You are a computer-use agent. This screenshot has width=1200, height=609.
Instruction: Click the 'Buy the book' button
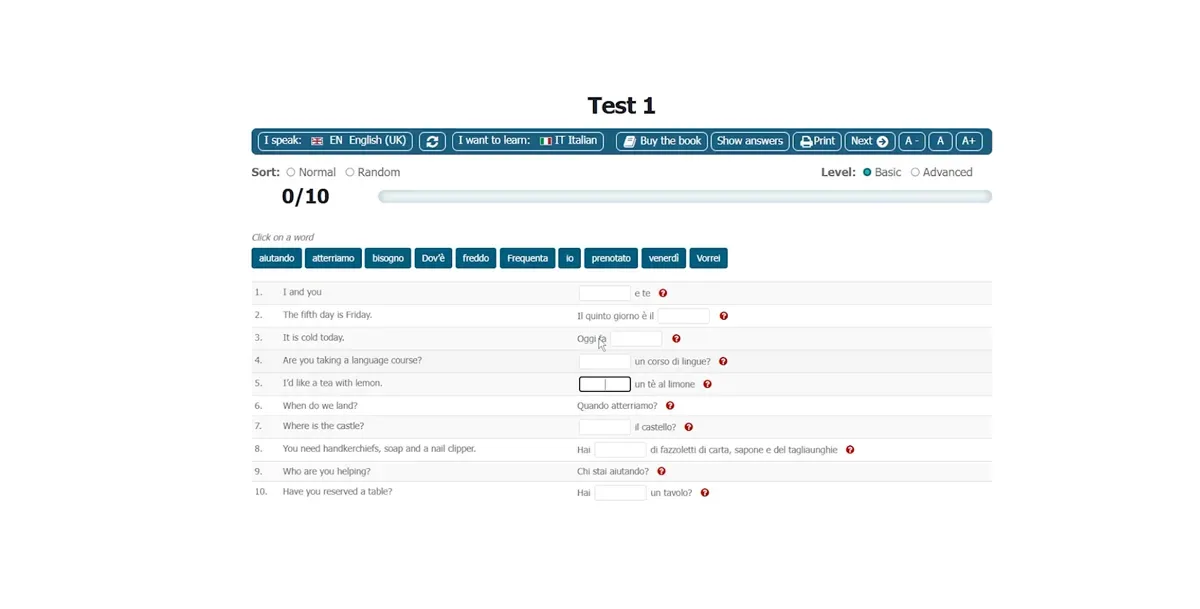click(662, 142)
